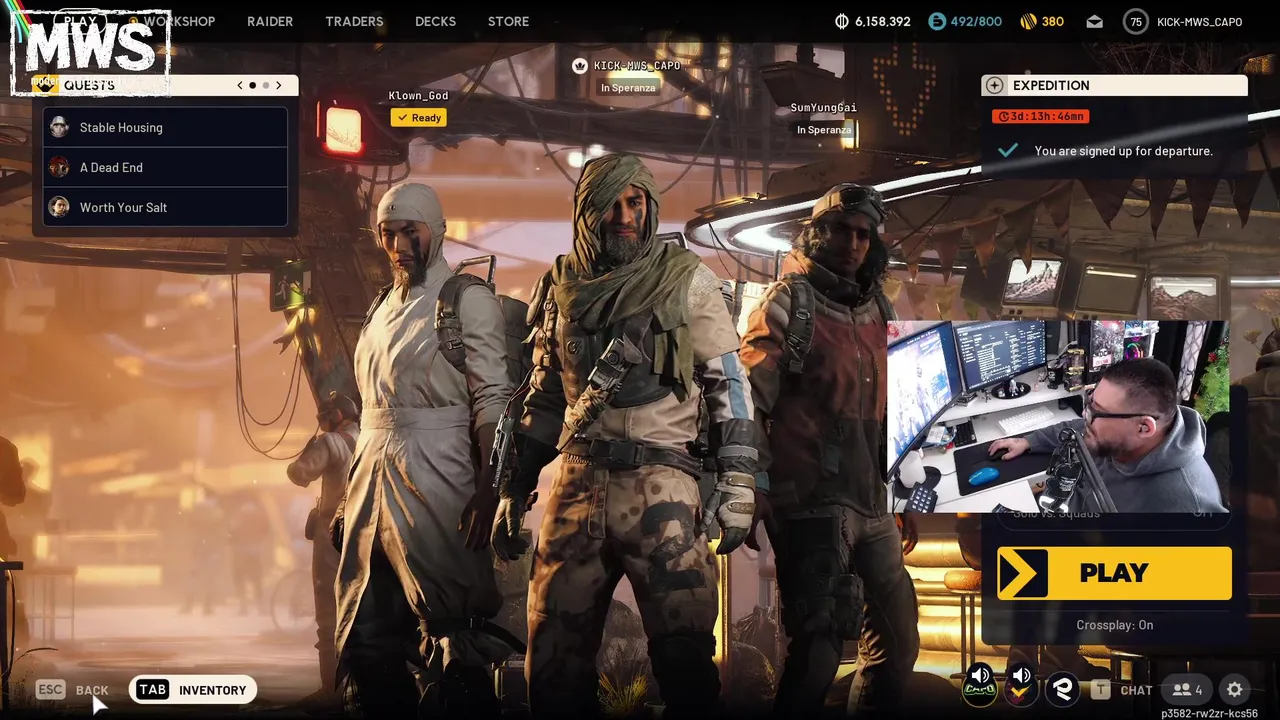Click the ESC key Back button
The image size is (1280, 720).
[72, 690]
